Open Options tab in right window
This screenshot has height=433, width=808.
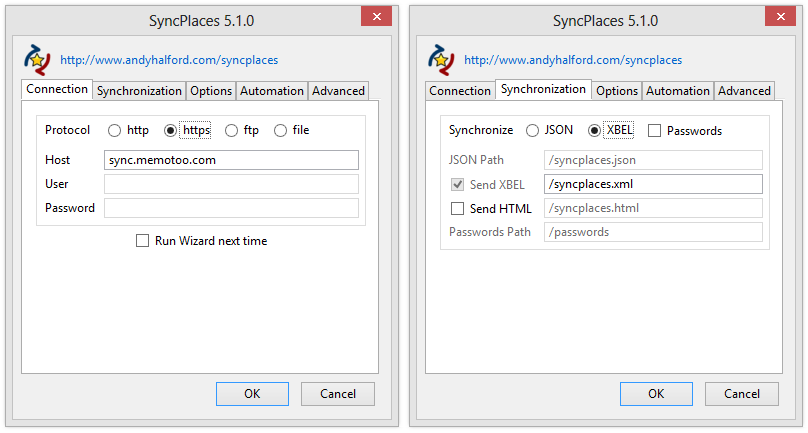click(617, 91)
